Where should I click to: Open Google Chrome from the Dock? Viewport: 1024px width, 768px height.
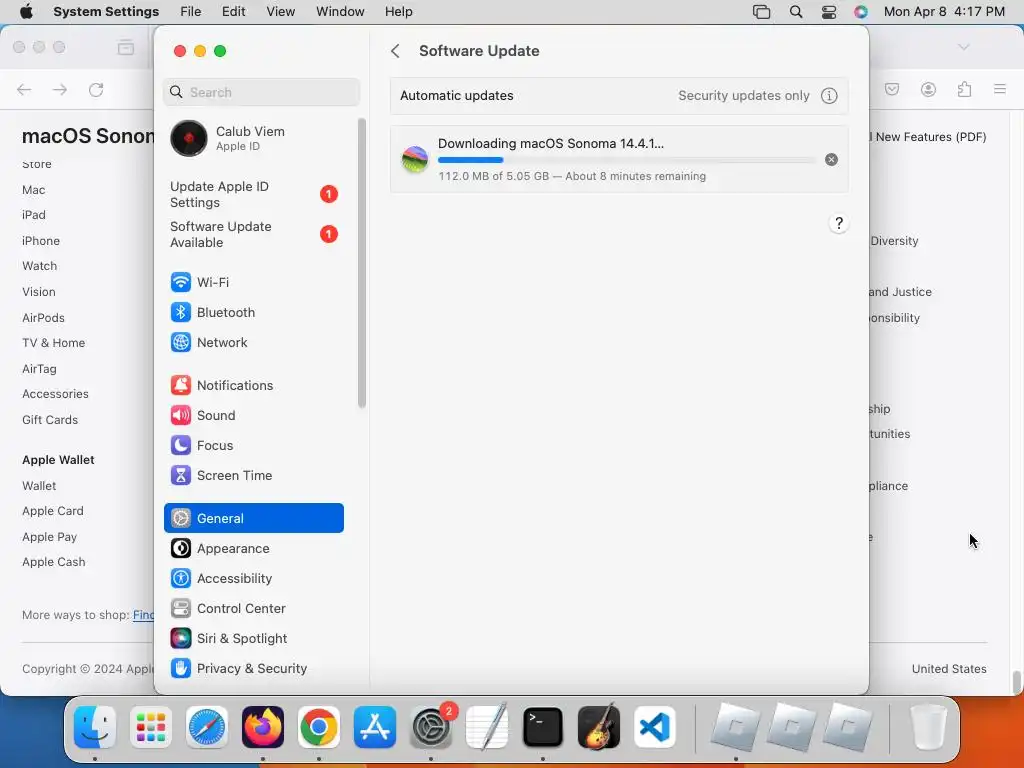319,727
